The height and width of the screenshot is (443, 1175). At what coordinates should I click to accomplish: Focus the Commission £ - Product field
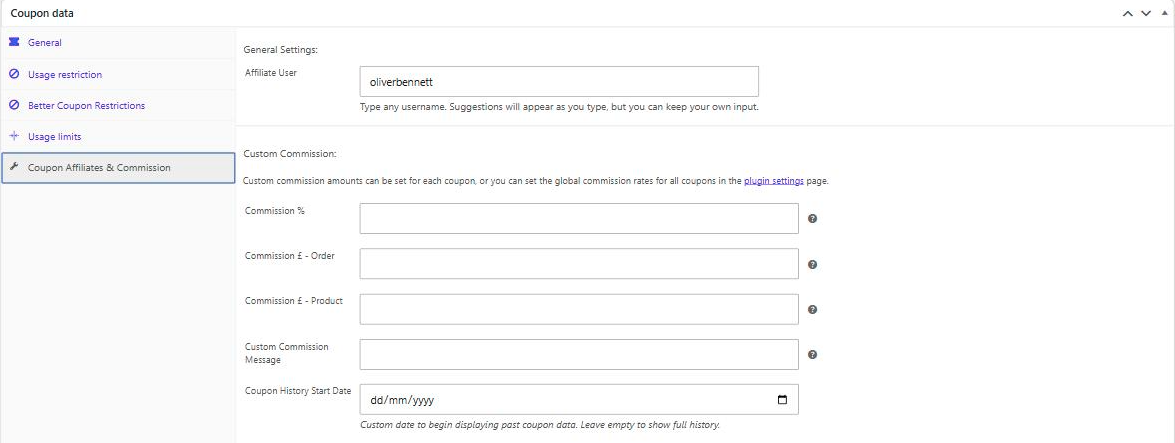(x=579, y=309)
